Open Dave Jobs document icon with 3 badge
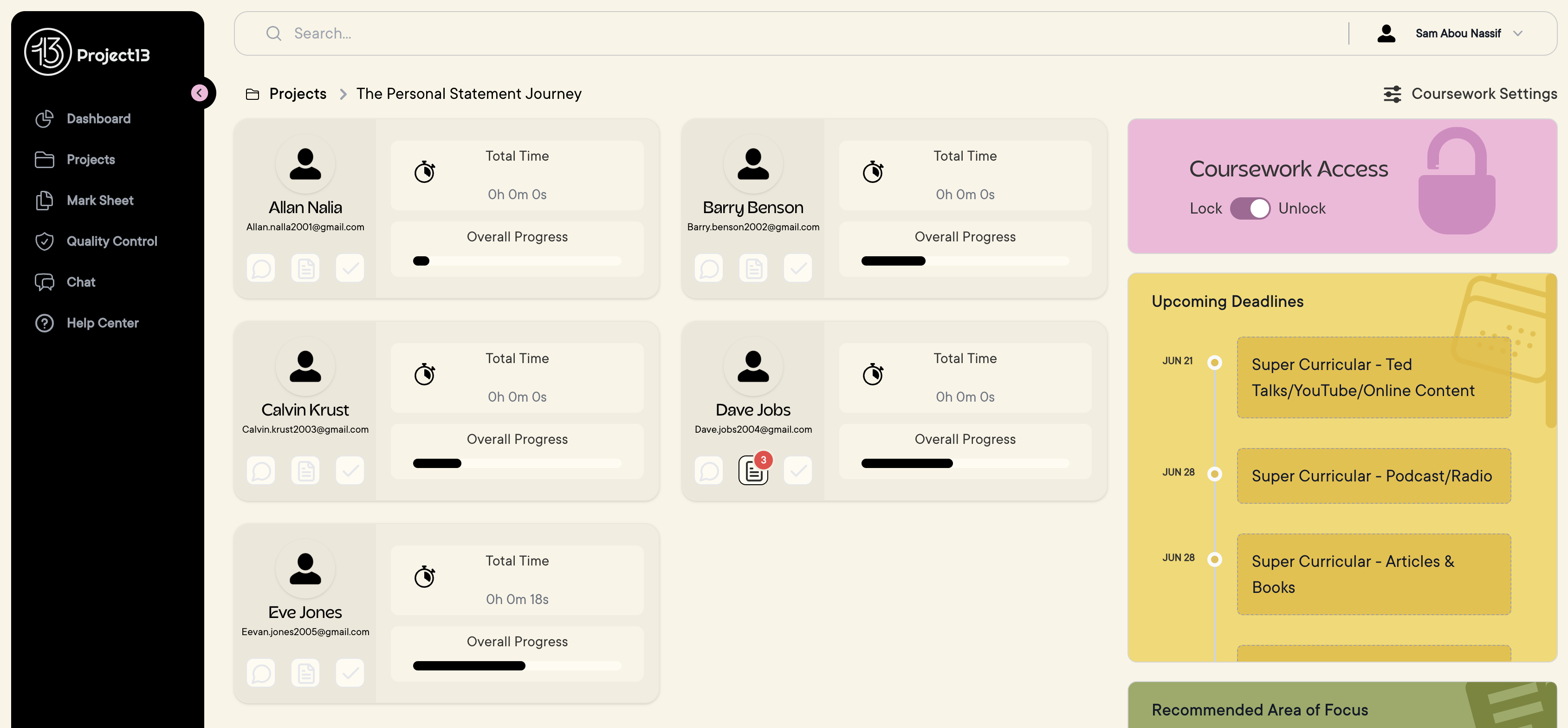The image size is (1568, 728). [x=753, y=470]
